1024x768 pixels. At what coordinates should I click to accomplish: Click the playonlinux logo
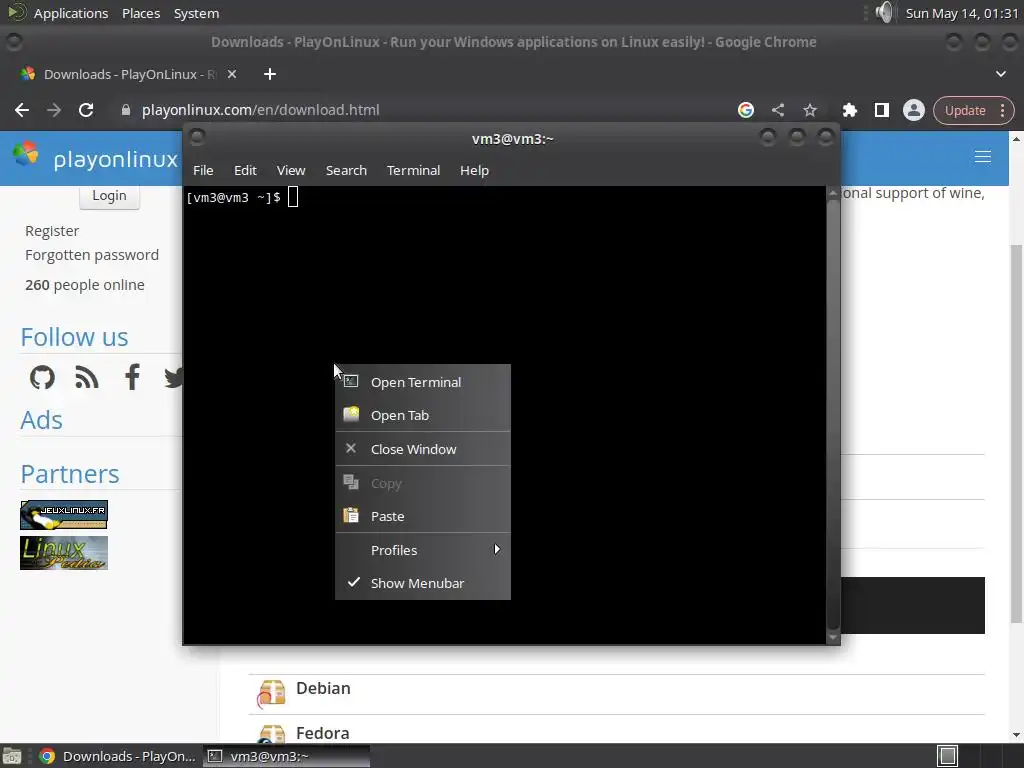coord(96,157)
